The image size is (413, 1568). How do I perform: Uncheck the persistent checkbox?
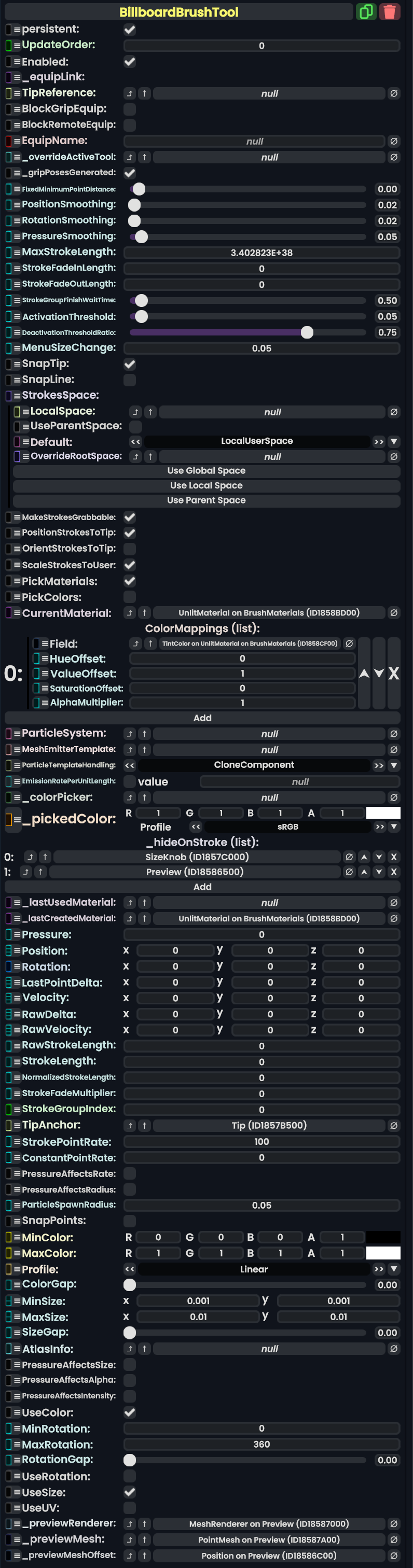pos(130,29)
